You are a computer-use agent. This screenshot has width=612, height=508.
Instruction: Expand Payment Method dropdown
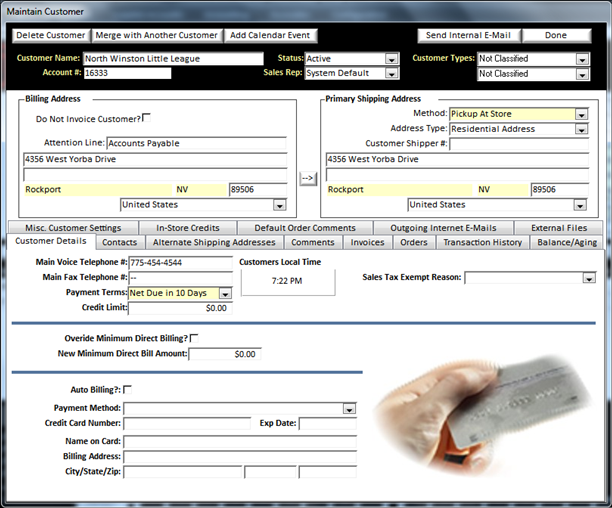tap(349, 409)
